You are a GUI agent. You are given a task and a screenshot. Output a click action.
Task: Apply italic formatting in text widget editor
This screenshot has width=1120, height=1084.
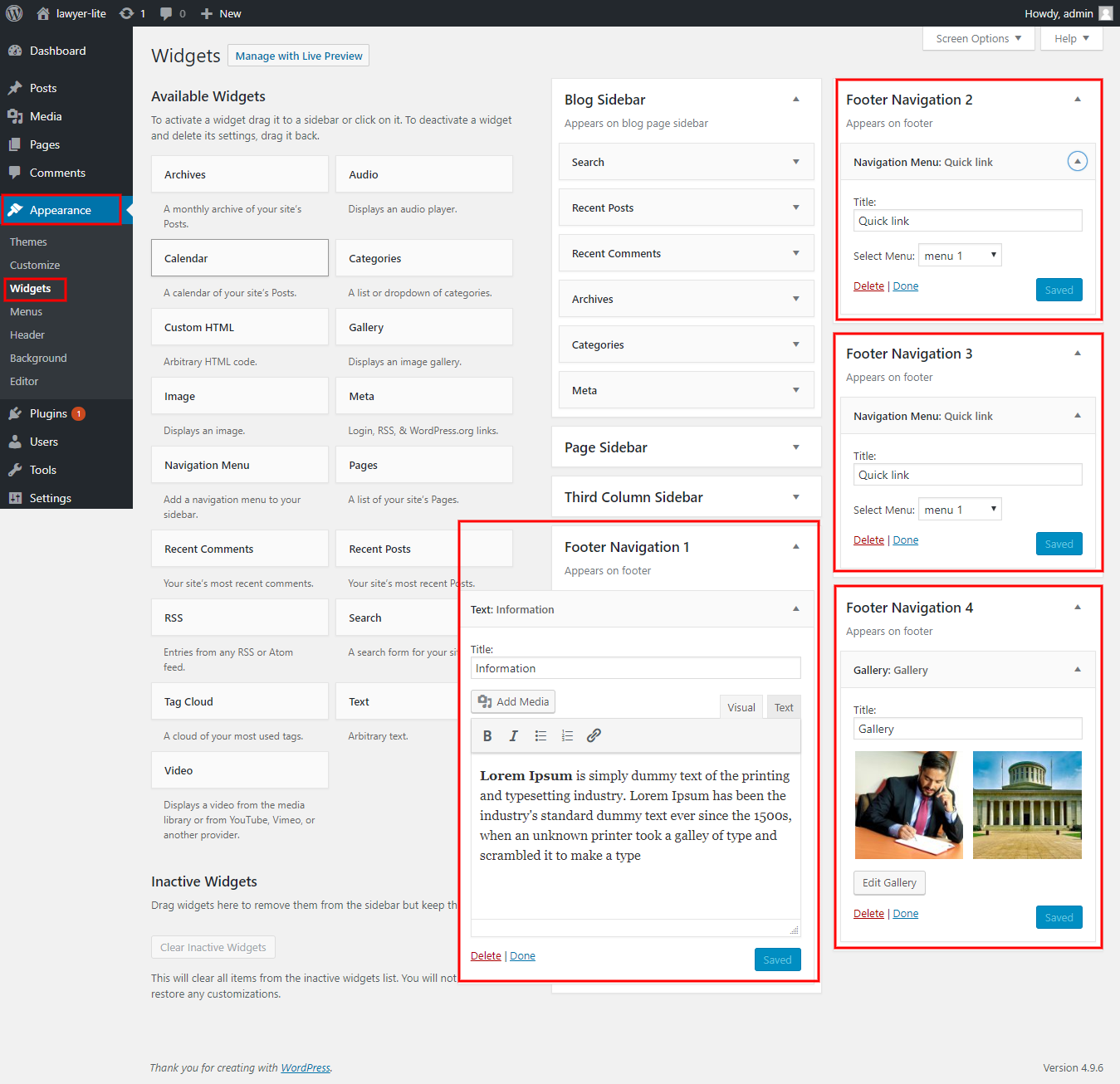click(514, 735)
